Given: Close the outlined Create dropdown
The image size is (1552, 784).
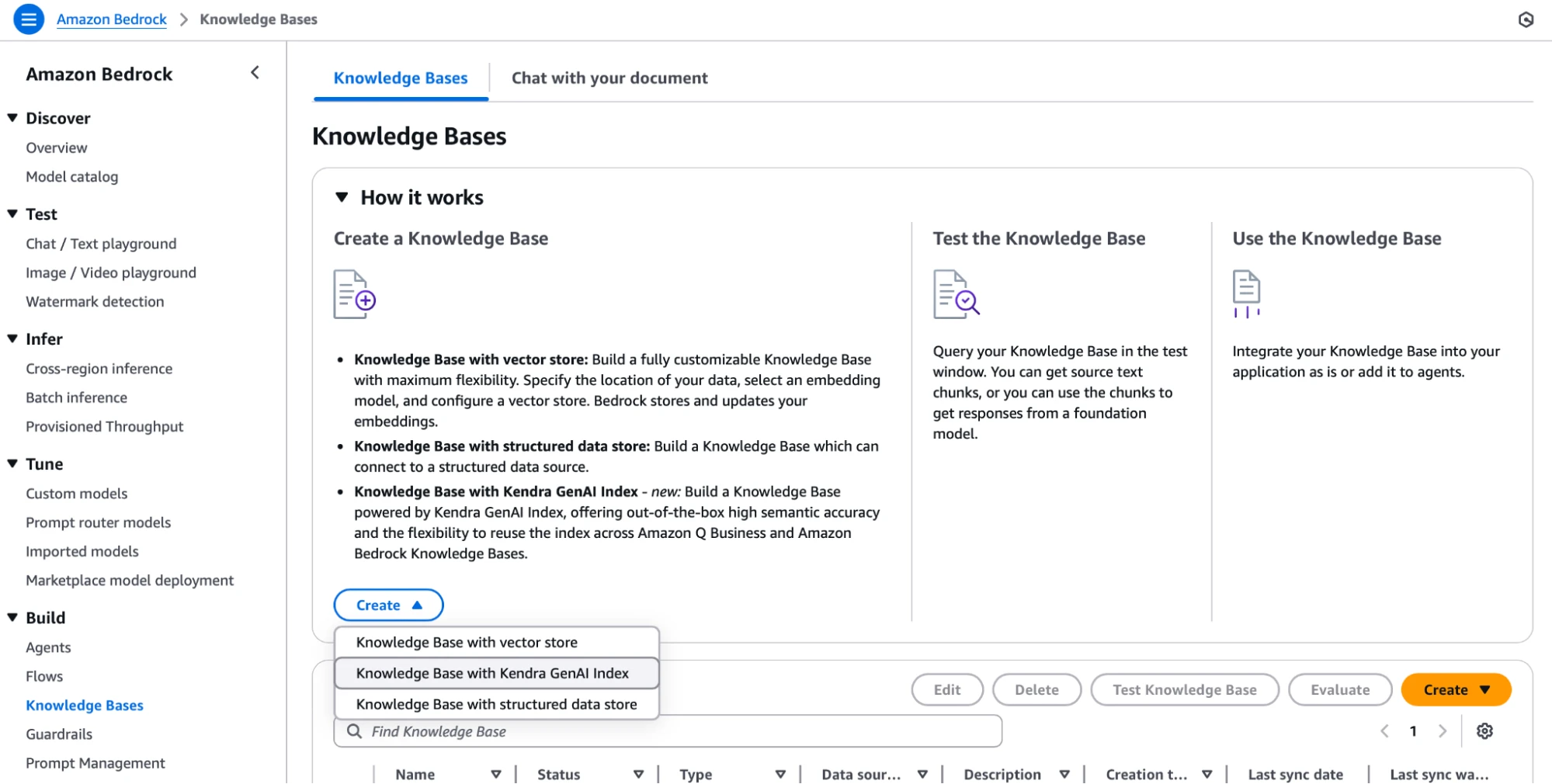Looking at the screenshot, I should tap(388, 605).
